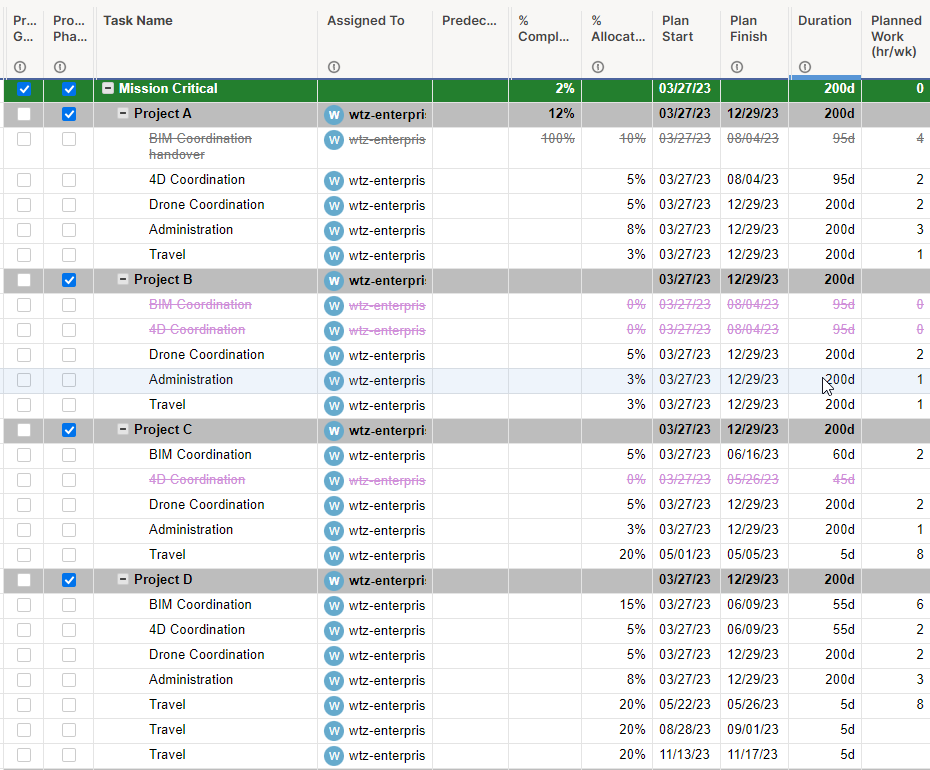Uncheck the Project B phase checkbox

(x=68, y=280)
